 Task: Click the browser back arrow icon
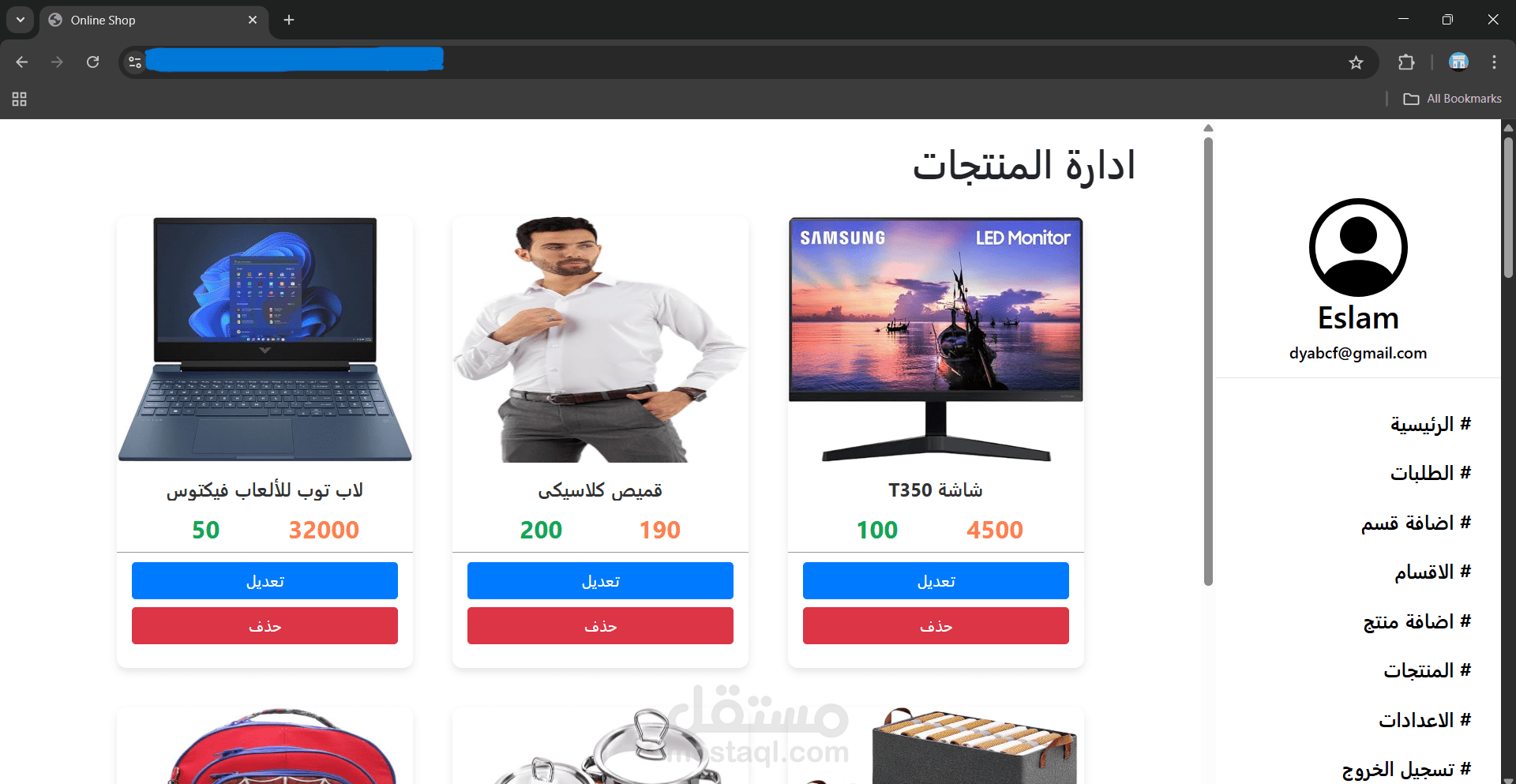click(22, 62)
